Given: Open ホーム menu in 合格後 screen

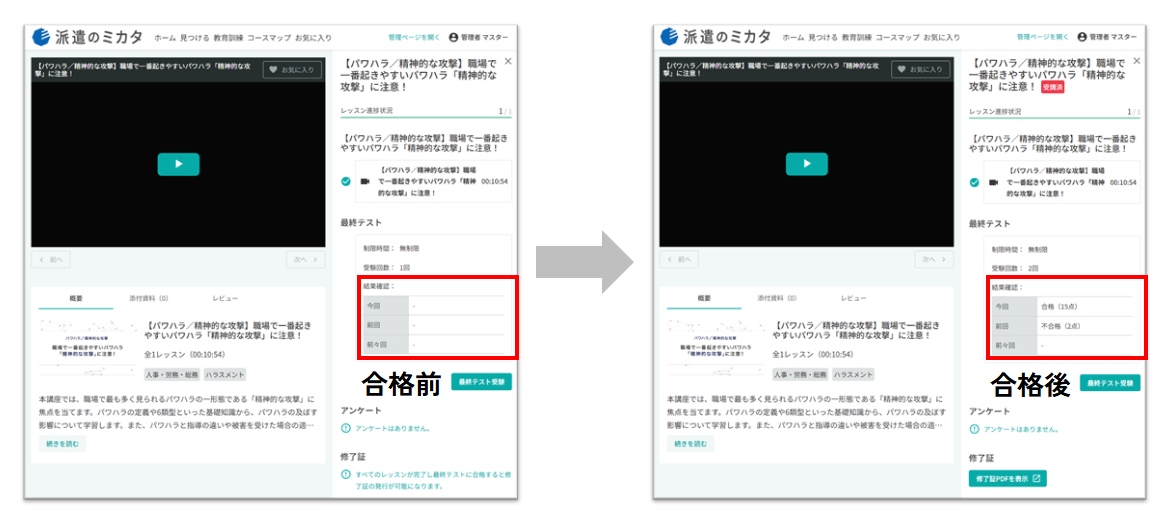Looking at the screenshot, I should [793, 37].
